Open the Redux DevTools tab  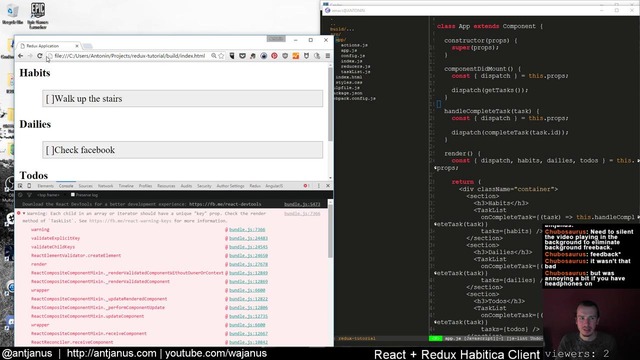255,186
